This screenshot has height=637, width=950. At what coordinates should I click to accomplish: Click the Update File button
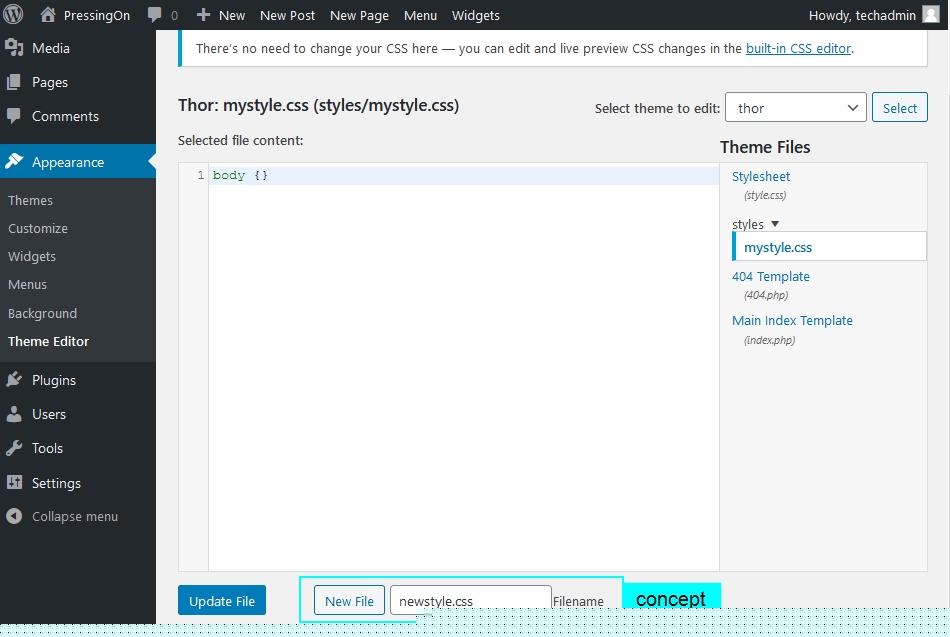[x=222, y=600]
